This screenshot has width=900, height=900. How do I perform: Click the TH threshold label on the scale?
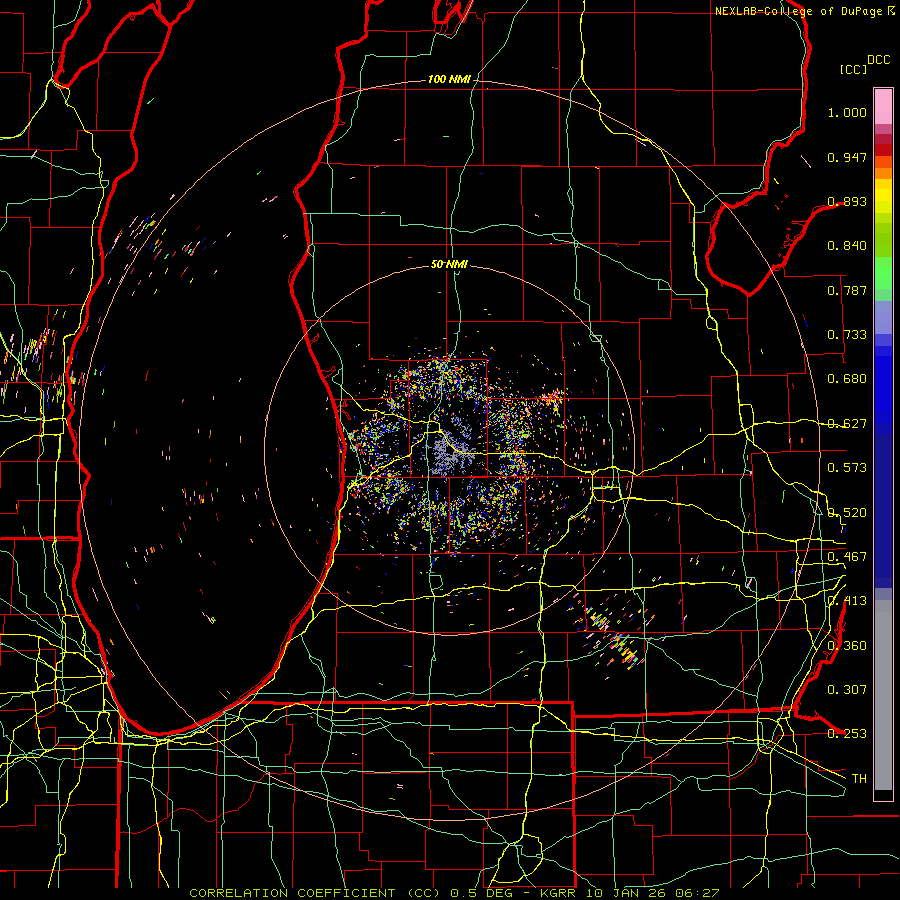point(859,779)
